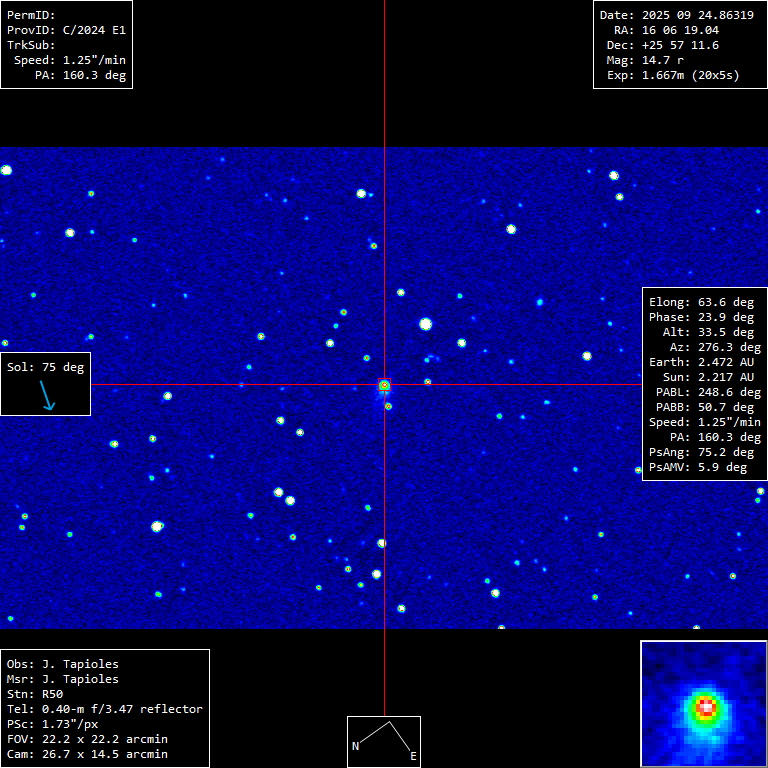
Task: Click the Tel 0.40-m f/3.47 reflector text
Action: 105,709
